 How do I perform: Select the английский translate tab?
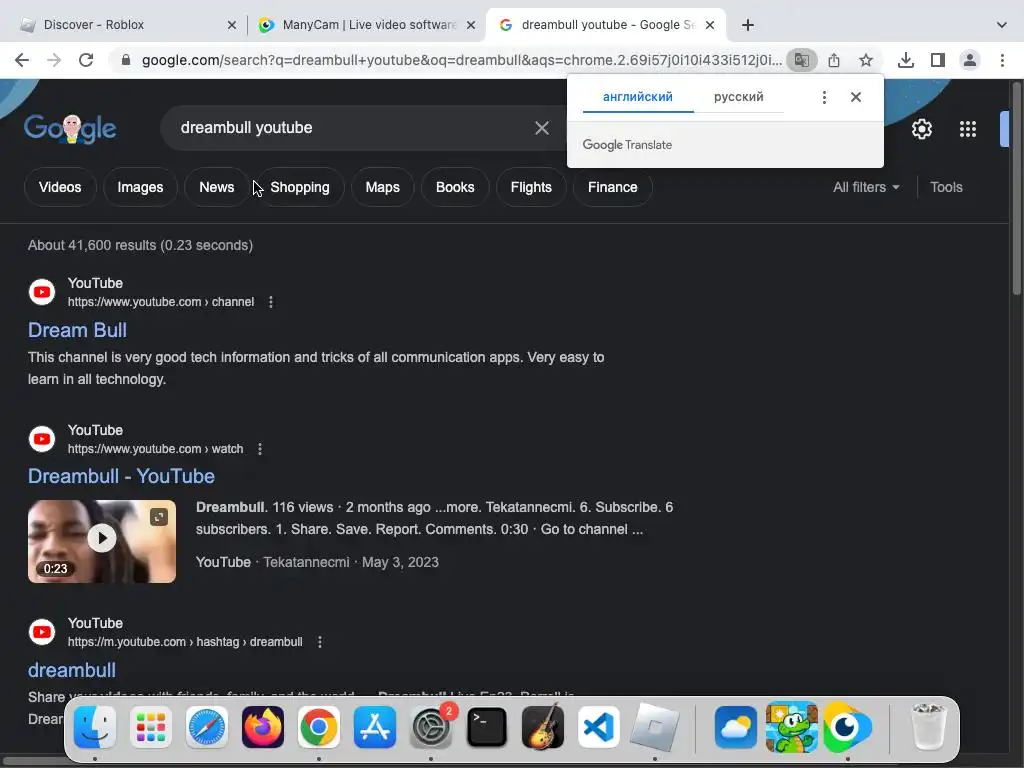[637, 97]
